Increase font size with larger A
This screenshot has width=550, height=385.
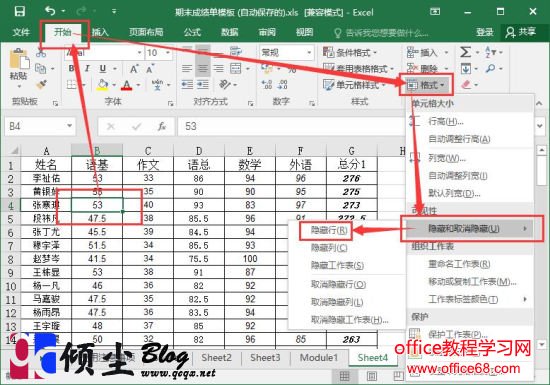134,69
